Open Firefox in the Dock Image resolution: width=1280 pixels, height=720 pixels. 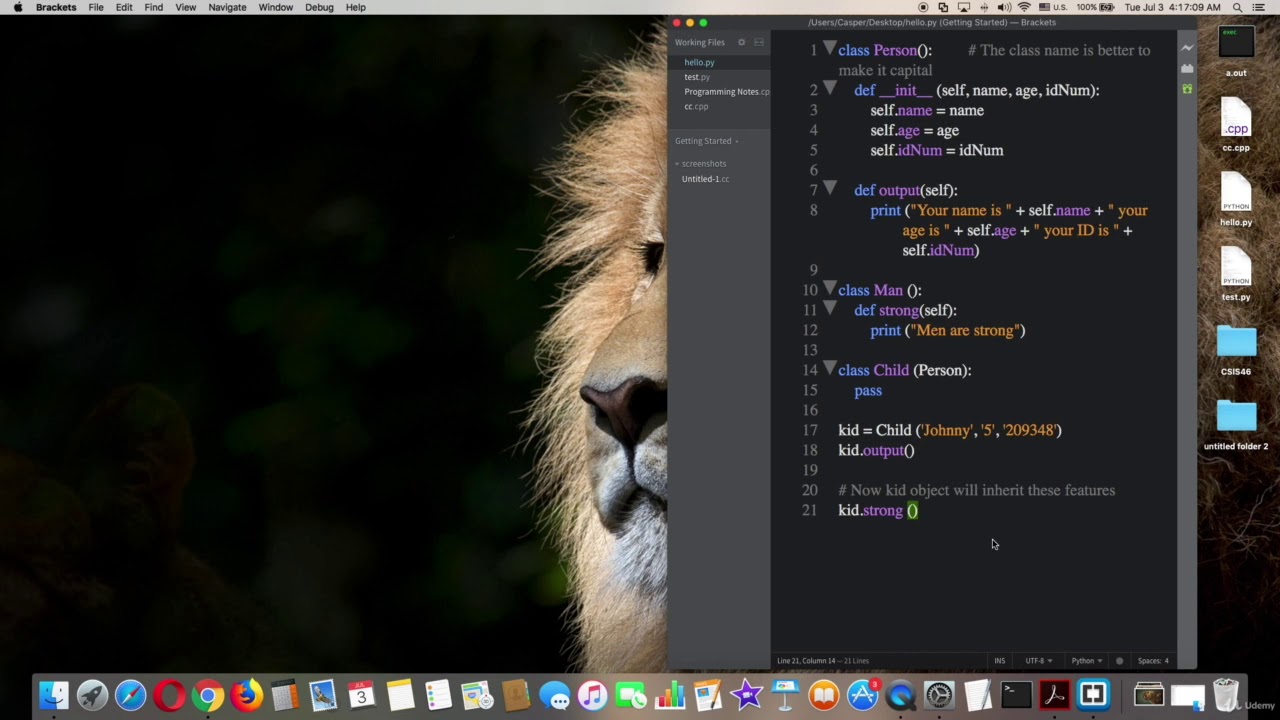(246, 695)
